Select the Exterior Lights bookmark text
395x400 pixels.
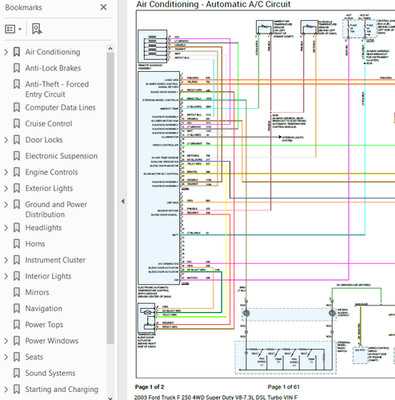click(x=49, y=188)
